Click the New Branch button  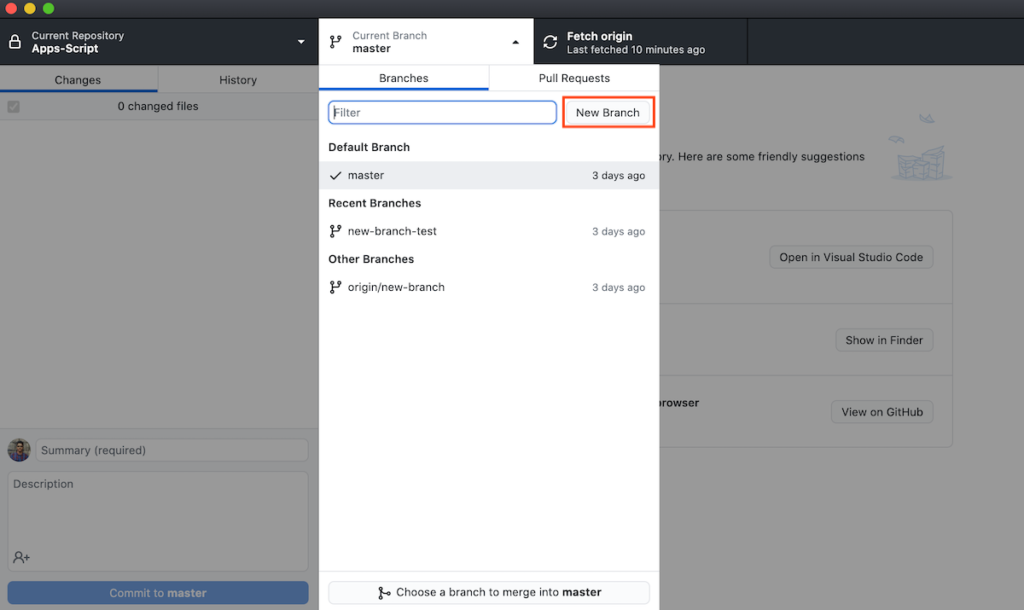[607, 112]
